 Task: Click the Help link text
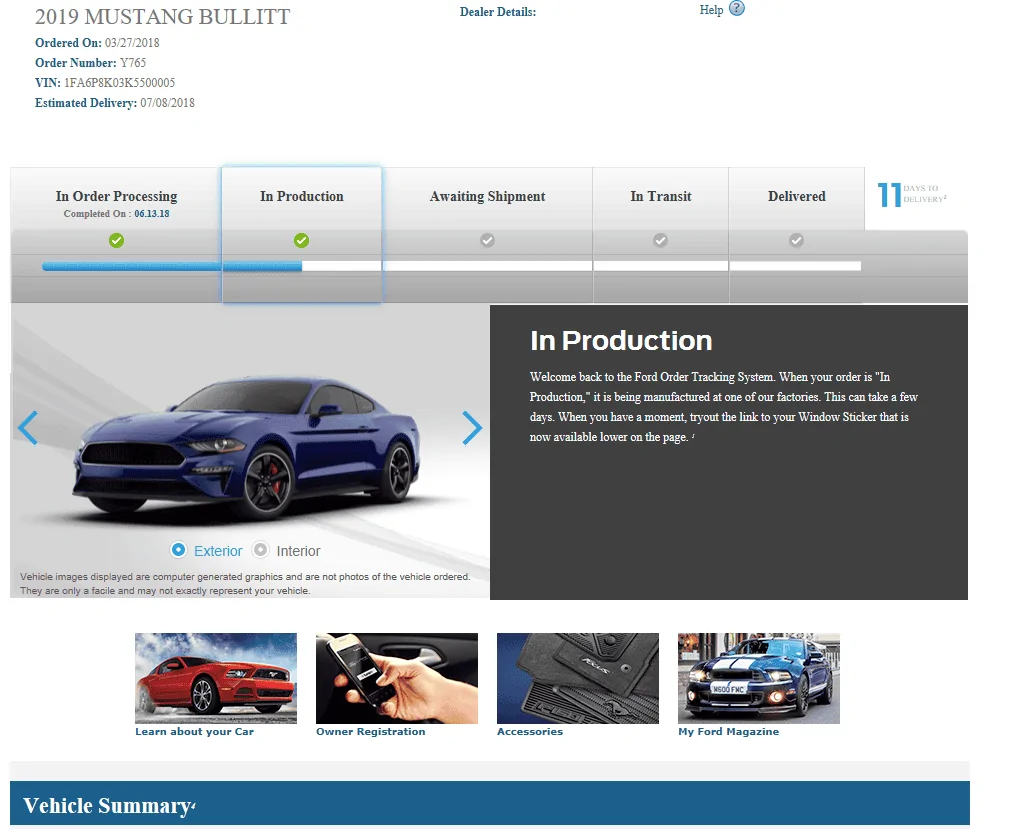tap(711, 10)
